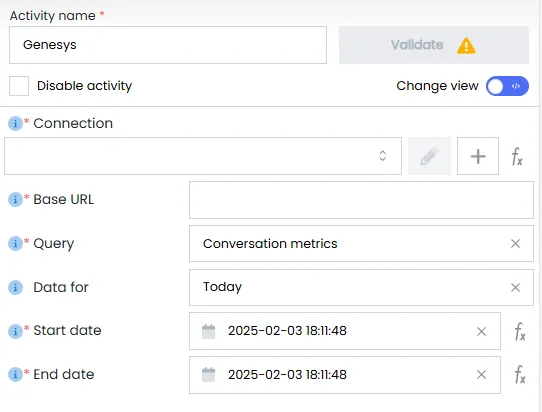Check the Disable activity checkbox
The height and width of the screenshot is (412, 542).
pyautogui.click(x=19, y=86)
